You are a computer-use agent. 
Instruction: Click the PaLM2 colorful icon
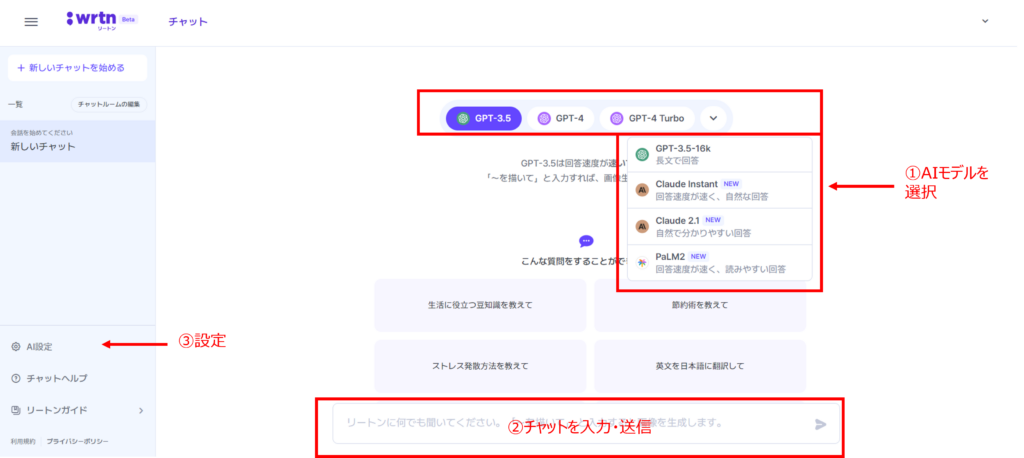642,263
